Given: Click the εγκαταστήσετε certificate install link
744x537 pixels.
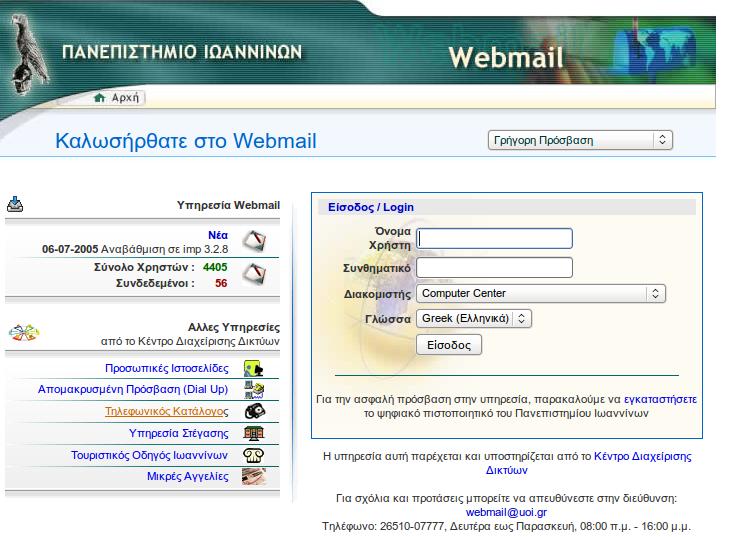Looking at the screenshot, I should 660,399.
